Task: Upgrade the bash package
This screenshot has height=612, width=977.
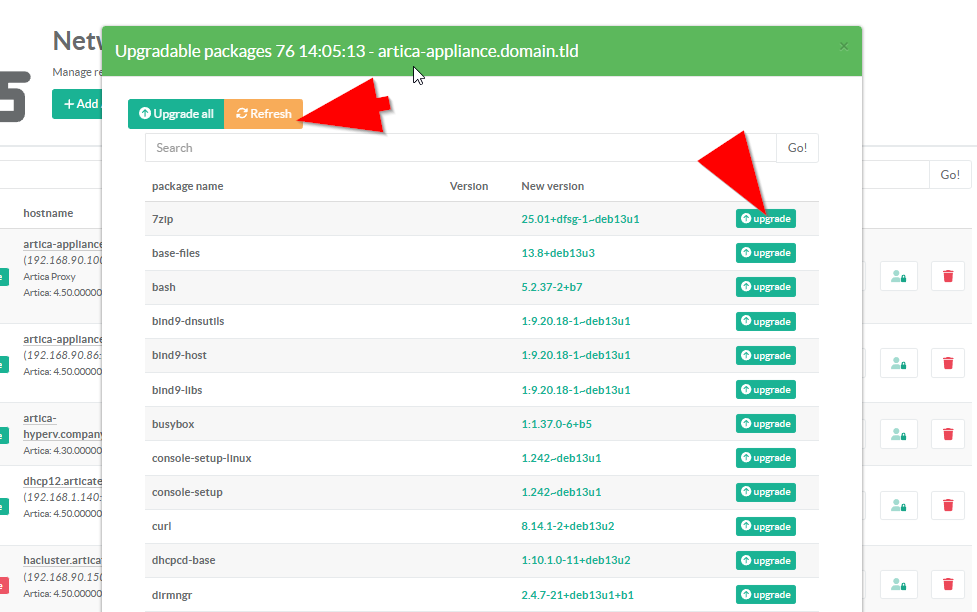Action: click(x=765, y=287)
